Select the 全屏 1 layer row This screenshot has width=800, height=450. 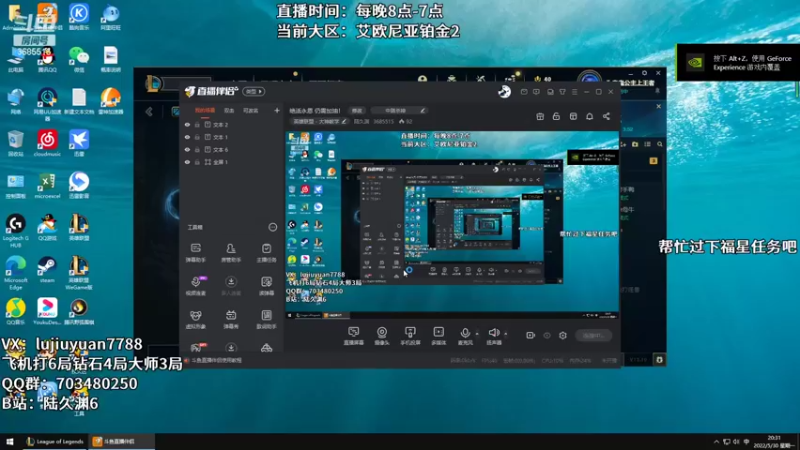[x=232, y=162]
